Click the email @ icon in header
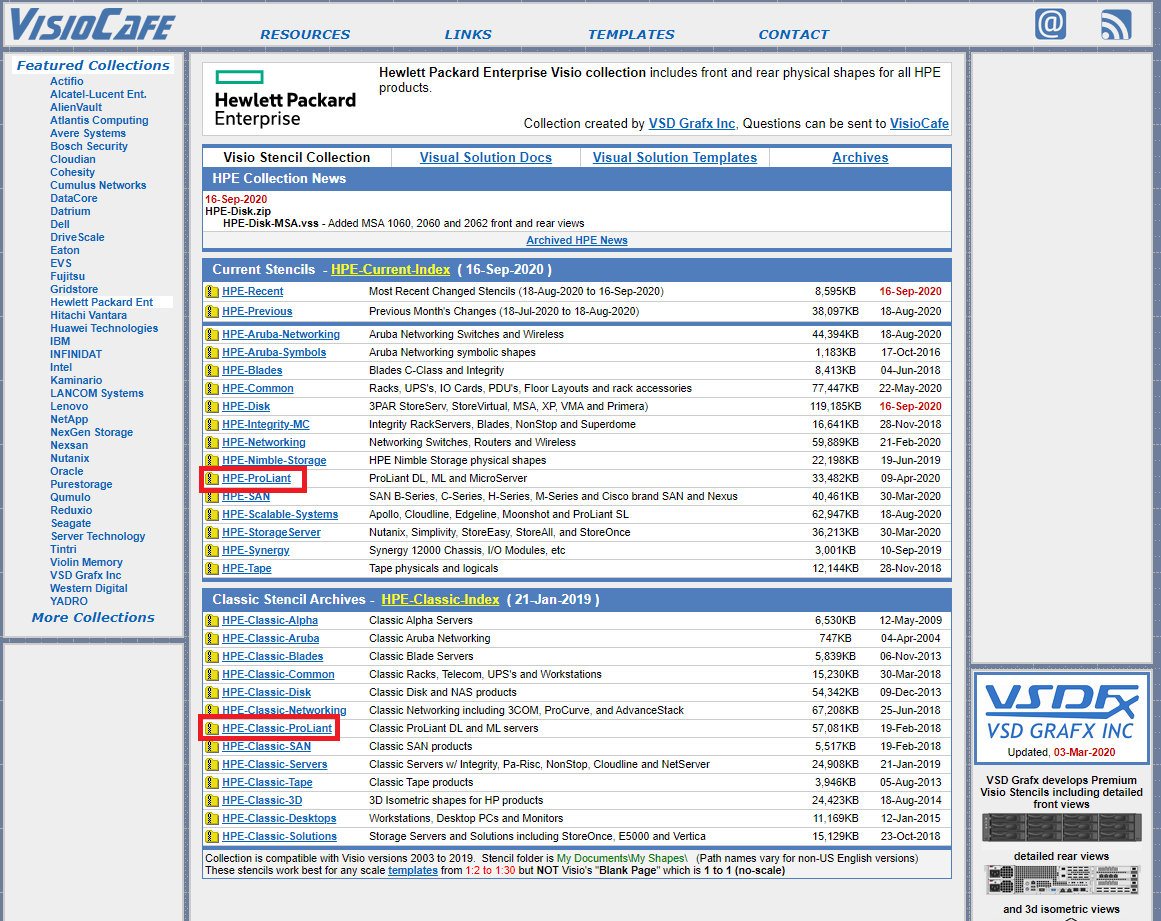 1050,24
